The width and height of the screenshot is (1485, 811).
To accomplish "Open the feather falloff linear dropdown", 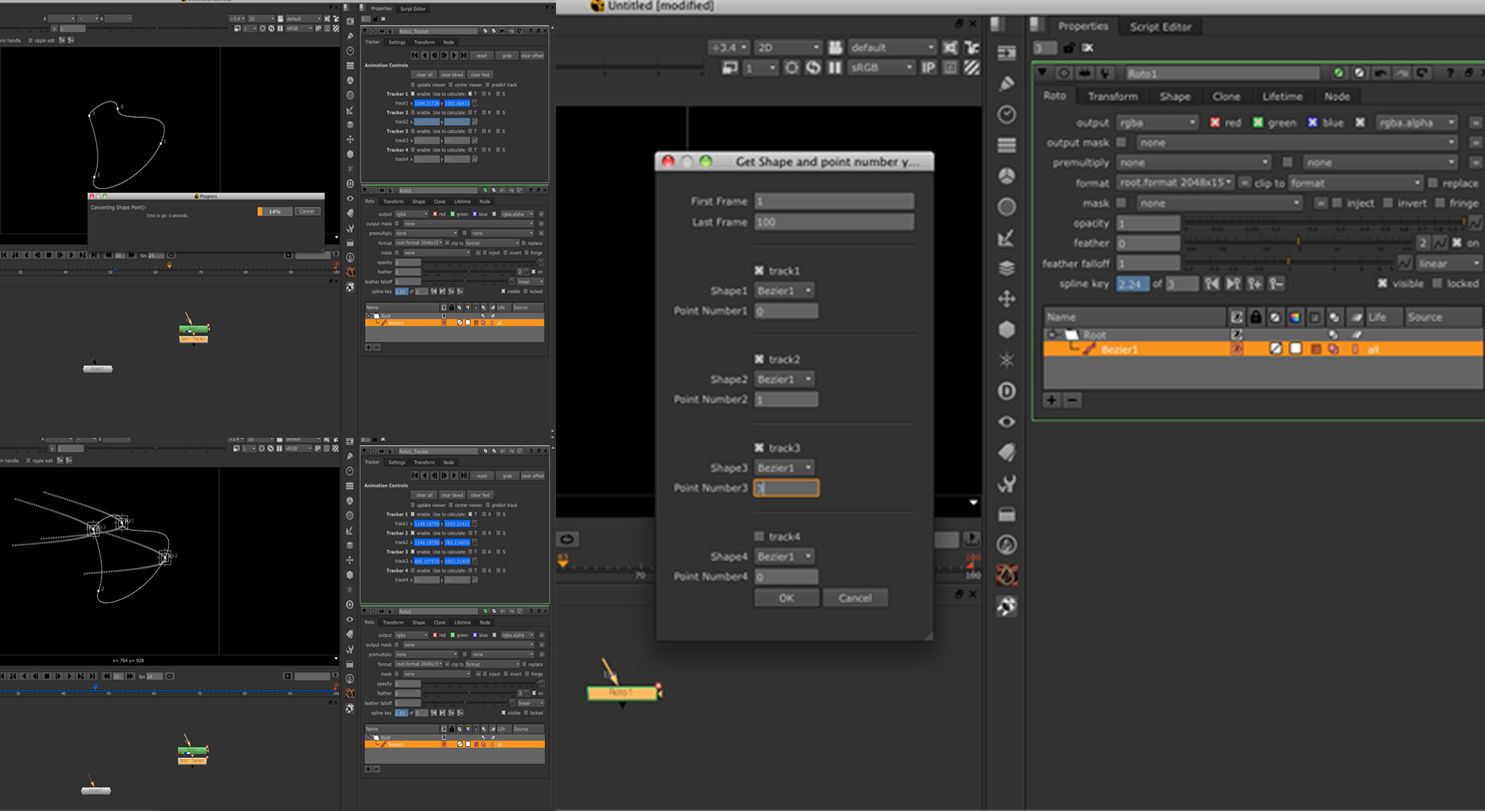I will tap(1448, 264).
